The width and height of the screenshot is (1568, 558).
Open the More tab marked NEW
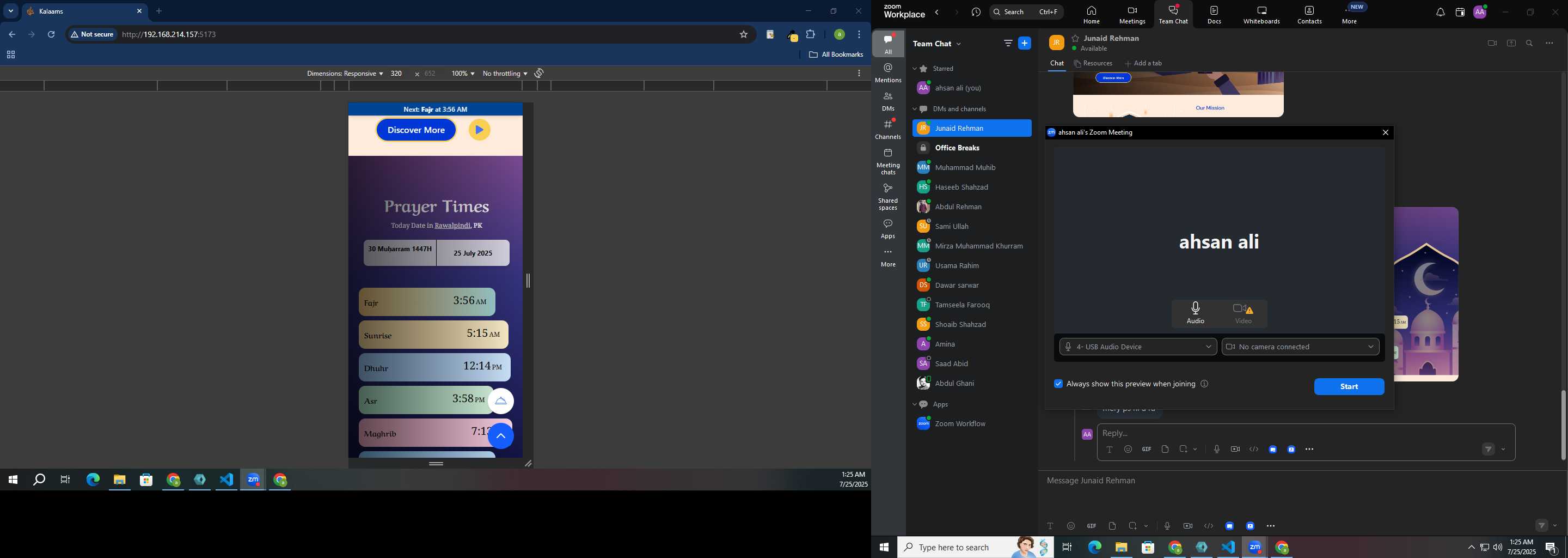point(1351,15)
